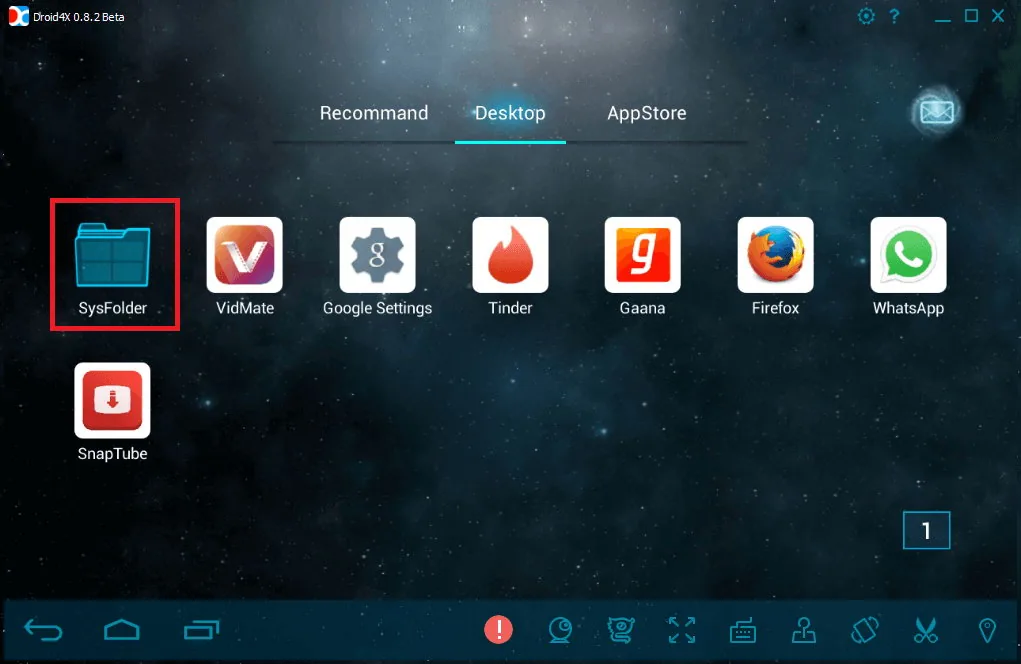Launch Firefox browser app
1021x664 pixels.
click(x=776, y=255)
